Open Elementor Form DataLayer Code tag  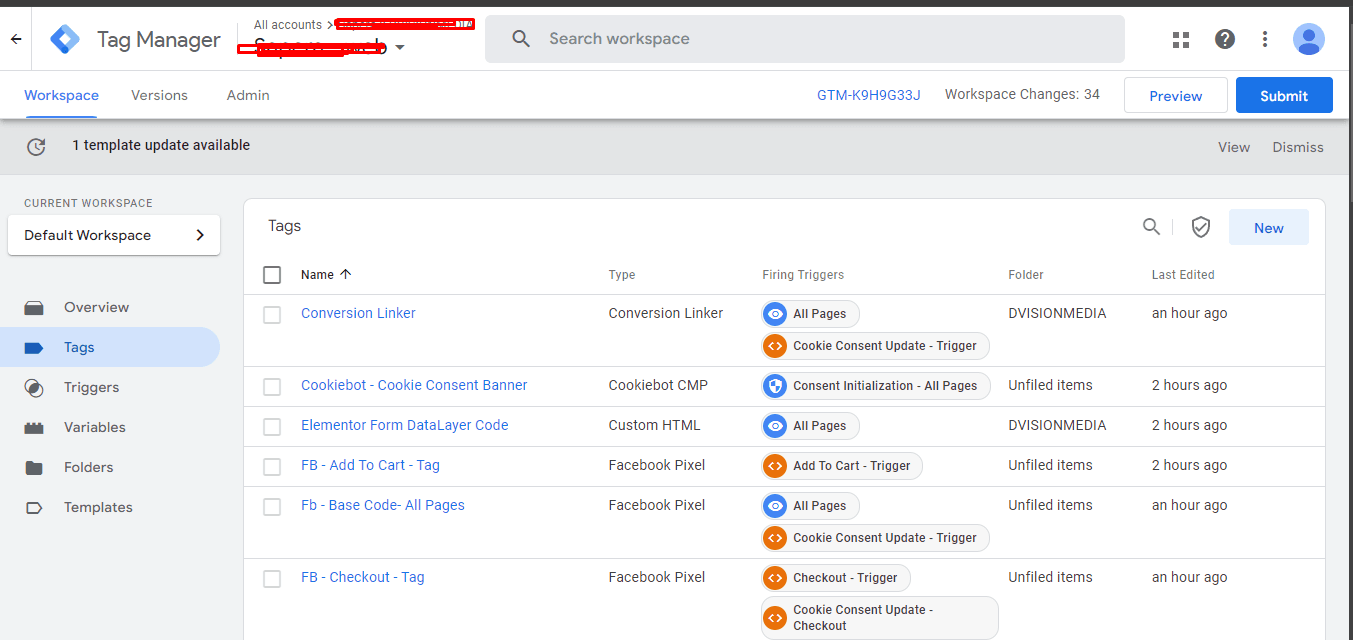405,425
